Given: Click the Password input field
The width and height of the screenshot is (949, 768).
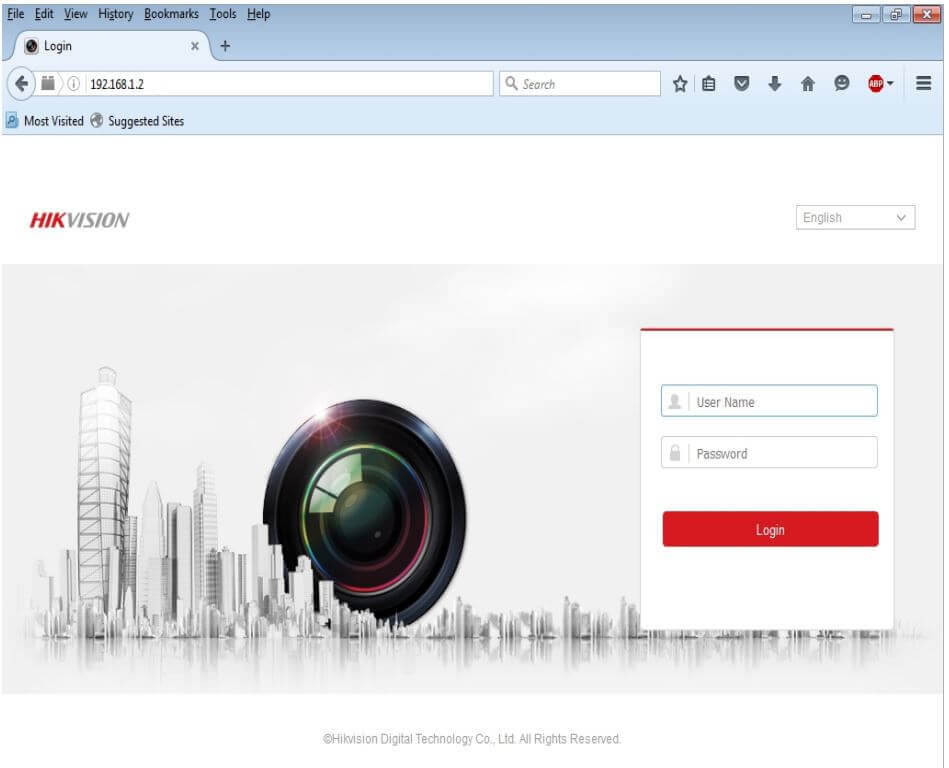Looking at the screenshot, I should click(782, 453).
